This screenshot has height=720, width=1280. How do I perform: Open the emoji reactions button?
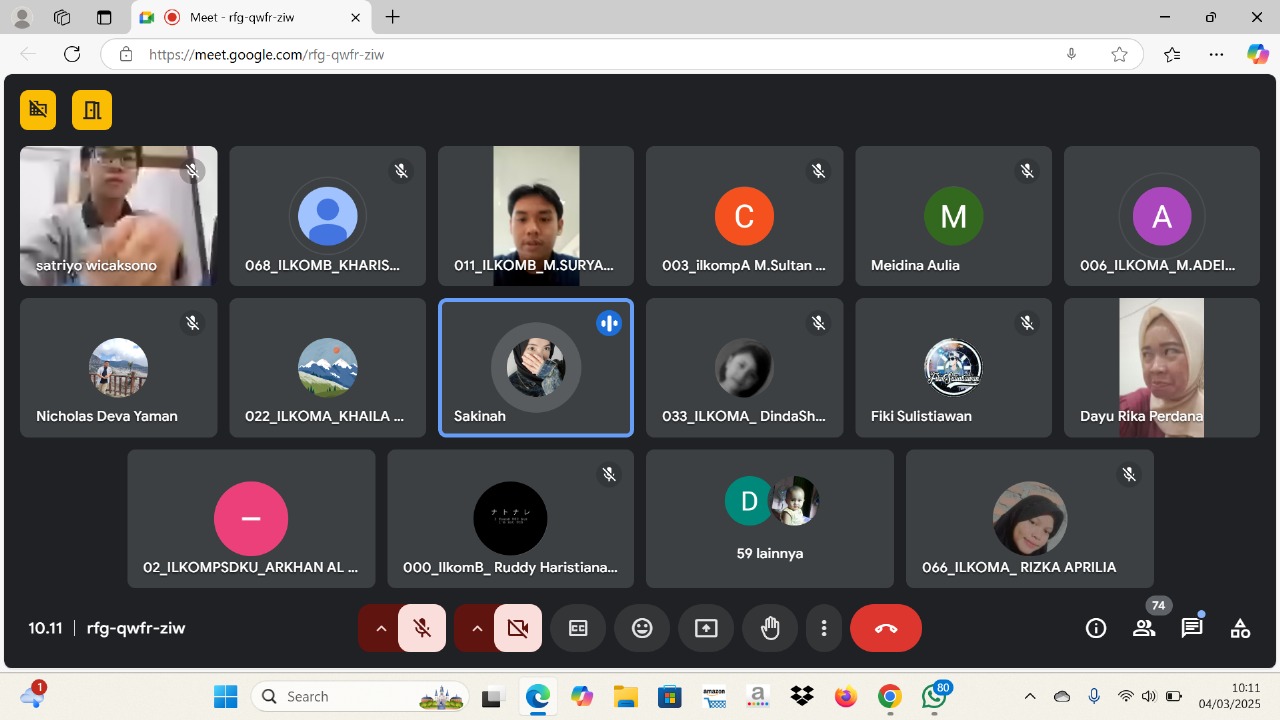point(642,628)
